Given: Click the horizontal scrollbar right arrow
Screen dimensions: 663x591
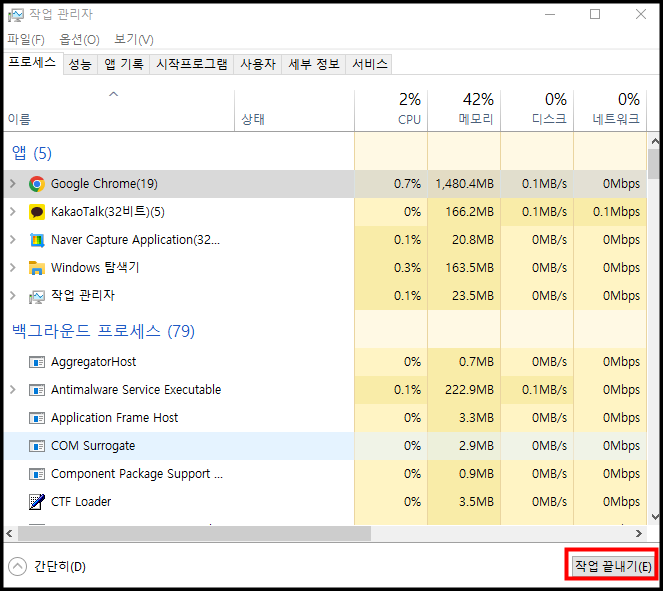Looking at the screenshot, I should pyautogui.click(x=639, y=534).
